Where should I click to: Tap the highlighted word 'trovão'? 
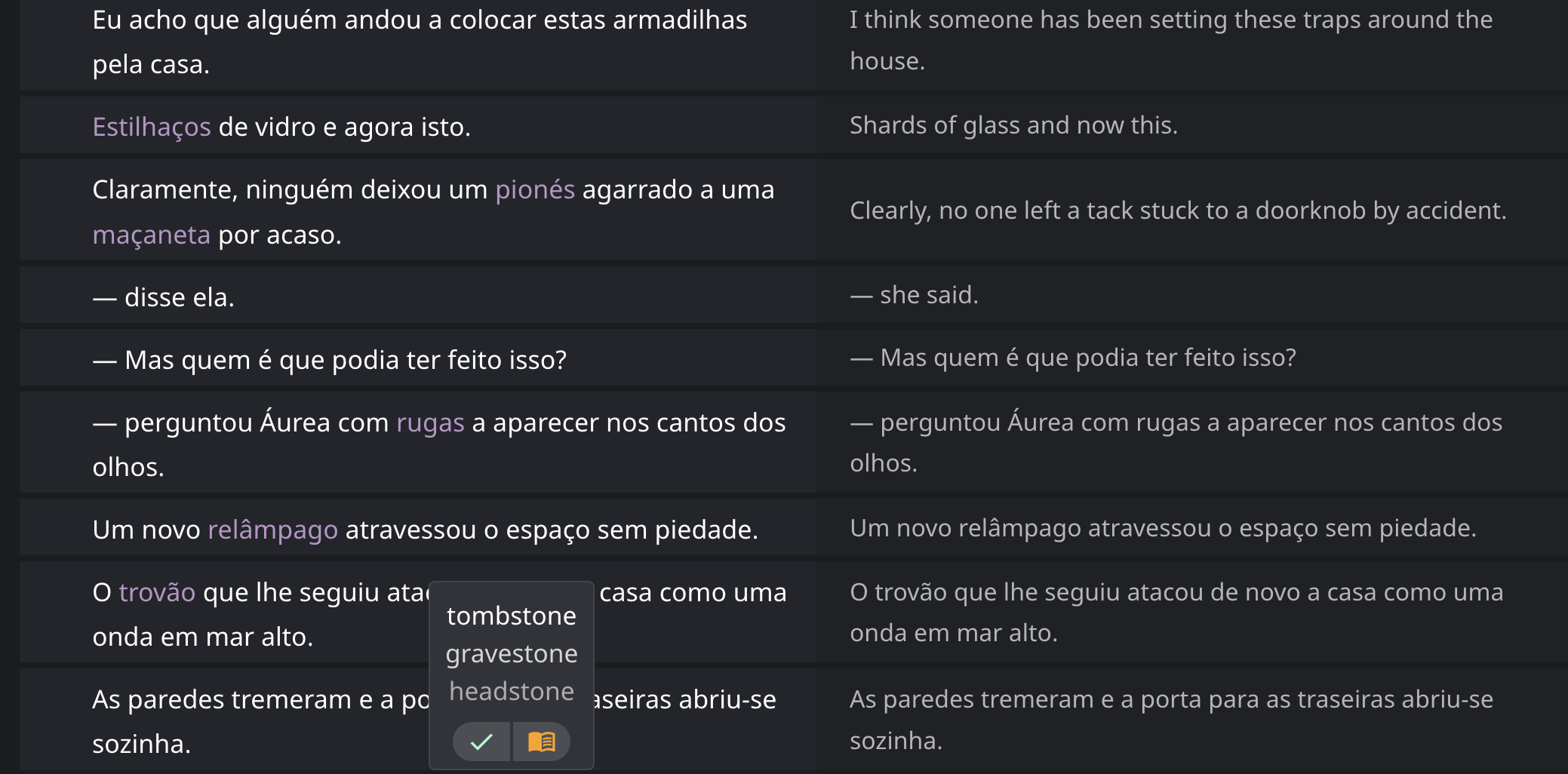pos(157,592)
